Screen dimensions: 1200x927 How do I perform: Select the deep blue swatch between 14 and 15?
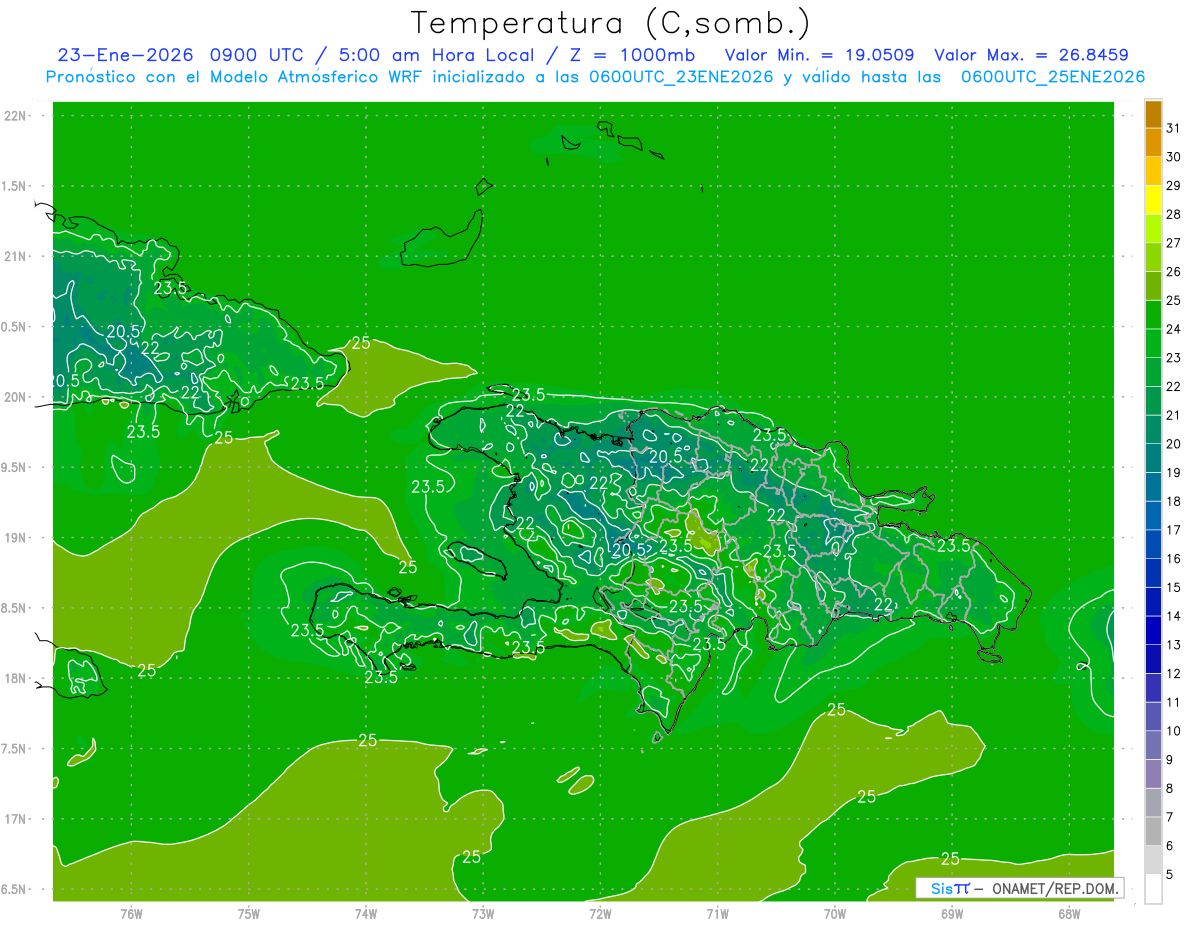1153,602
